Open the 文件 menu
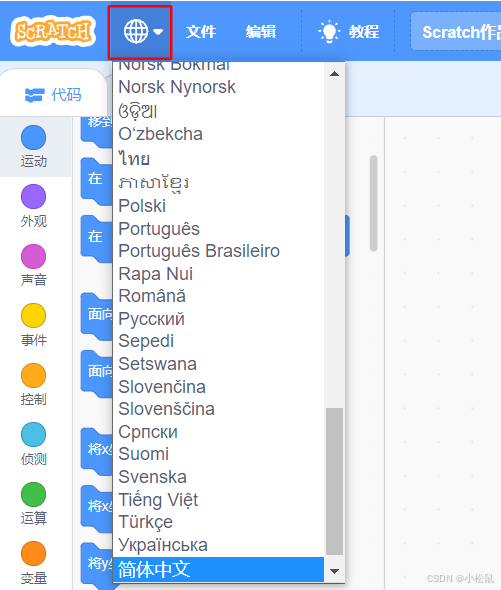Image resolution: width=501 pixels, height=590 pixels. [x=201, y=32]
